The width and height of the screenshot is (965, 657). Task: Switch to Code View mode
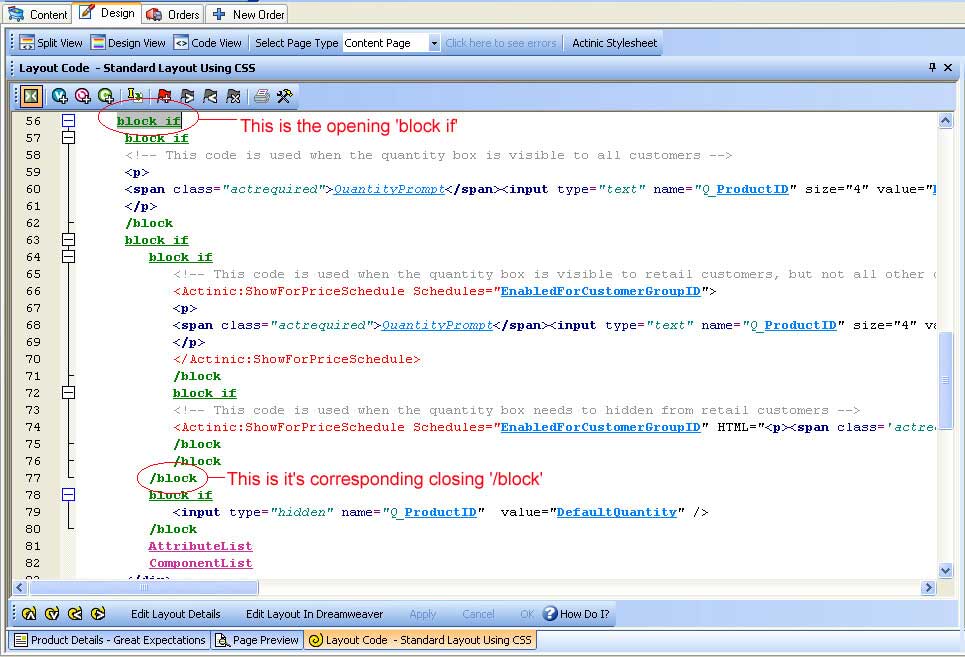pyautogui.click(x=208, y=43)
